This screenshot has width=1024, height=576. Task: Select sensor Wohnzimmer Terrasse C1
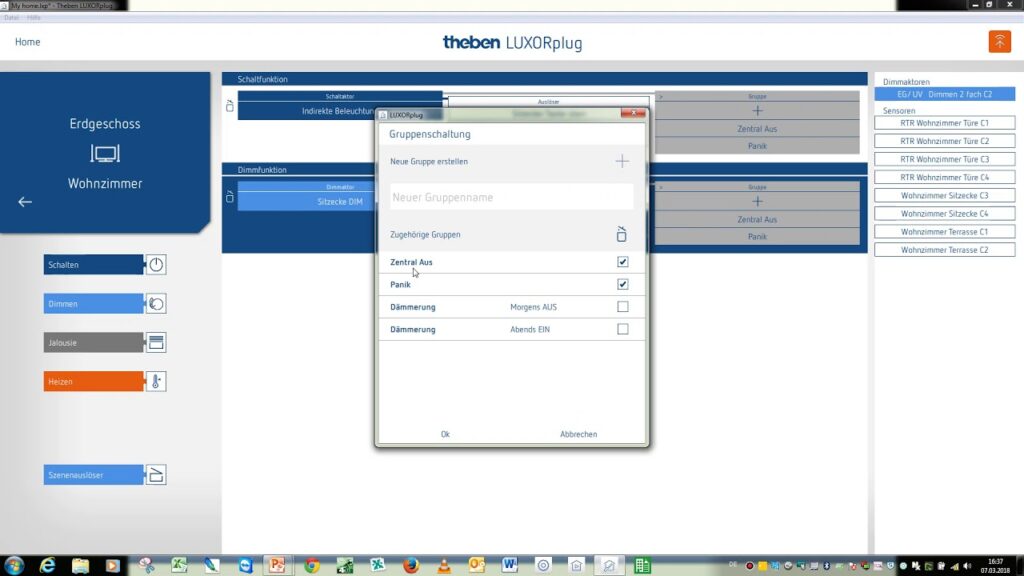click(x=944, y=232)
